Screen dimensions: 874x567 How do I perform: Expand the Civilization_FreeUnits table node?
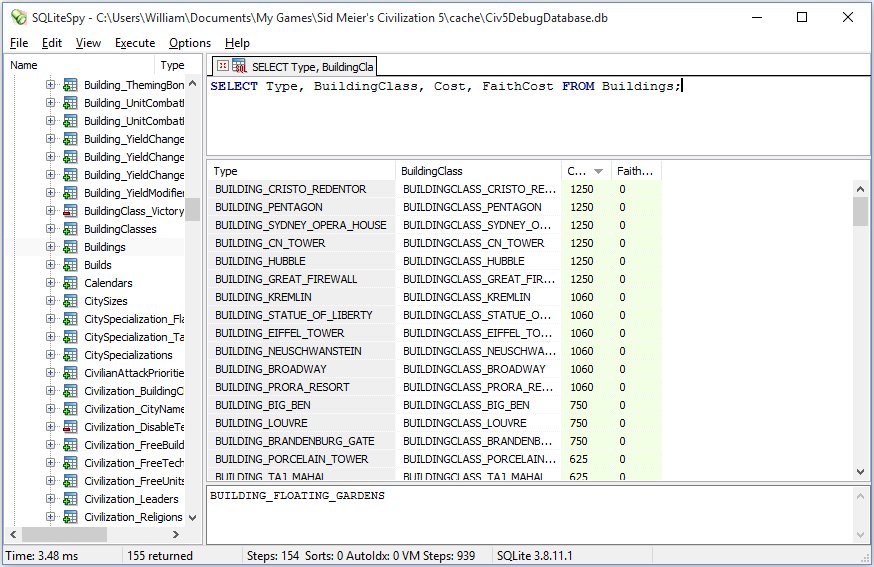[51, 481]
